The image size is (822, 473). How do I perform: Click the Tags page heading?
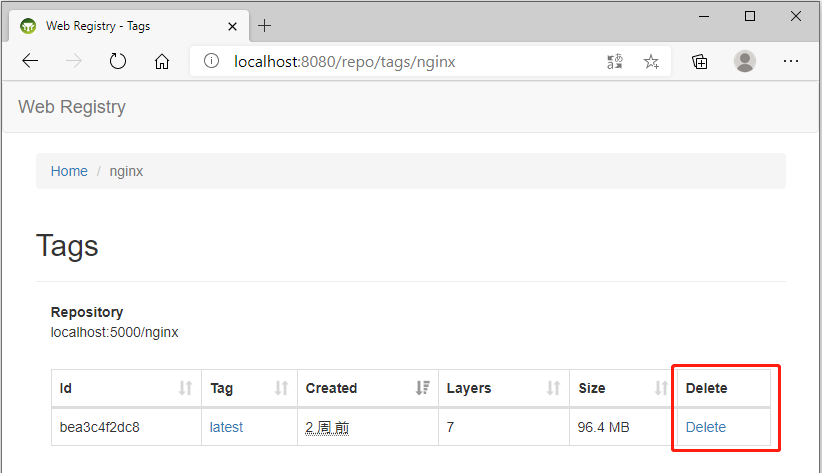pos(67,246)
